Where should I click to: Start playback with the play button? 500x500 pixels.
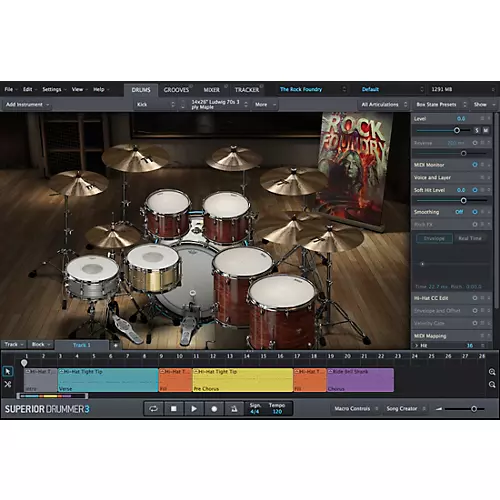pos(194,409)
